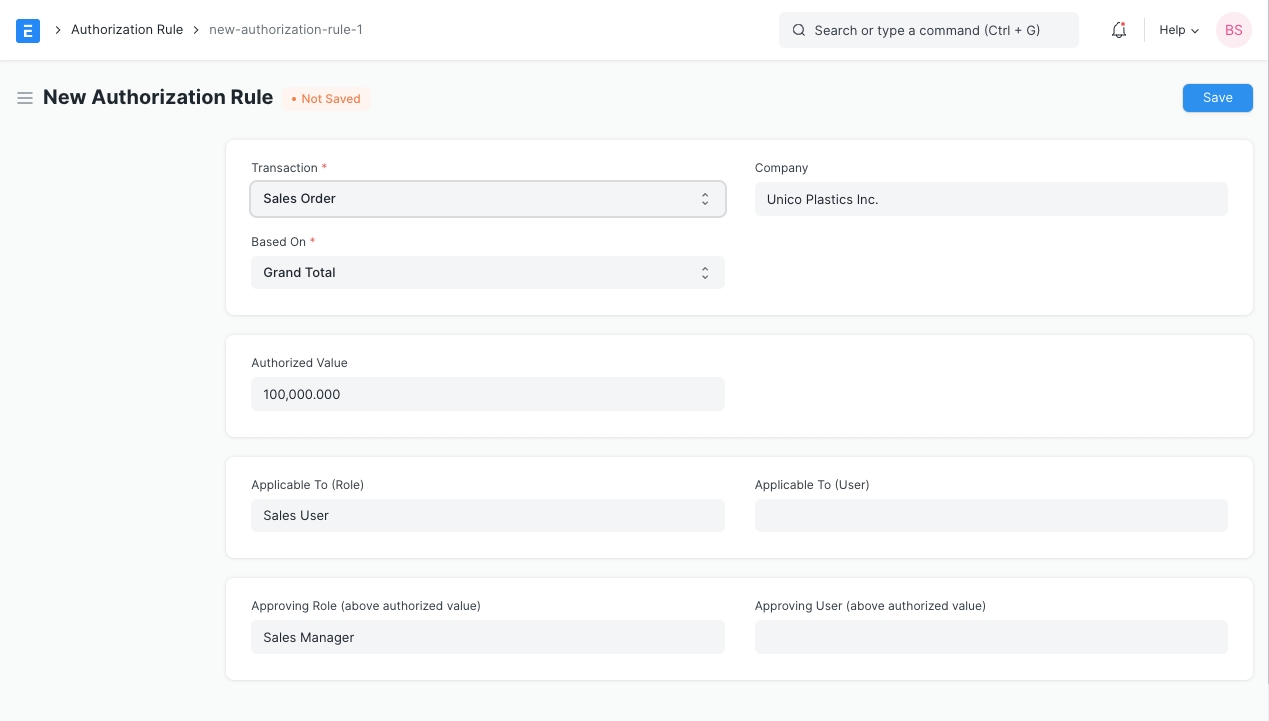Click the New Authorization Rule page title
Image resolution: width=1269 pixels, height=721 pixels.
click(158, 98)
